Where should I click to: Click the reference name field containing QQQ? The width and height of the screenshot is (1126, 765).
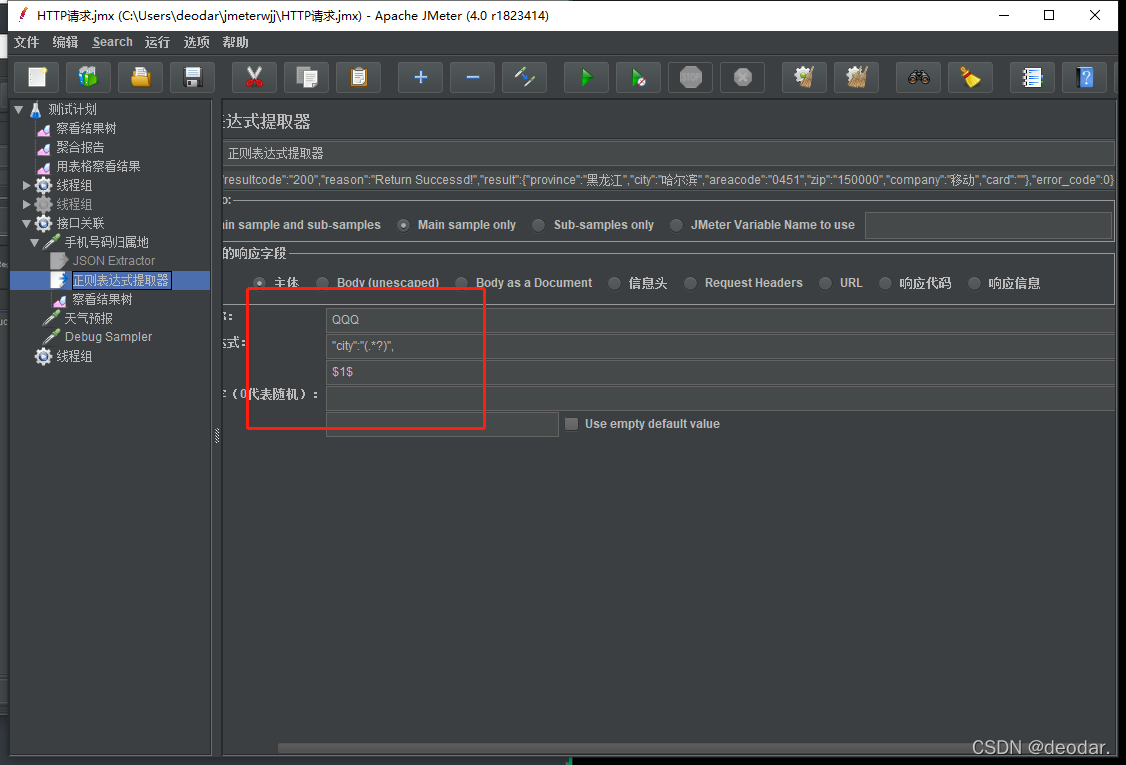pos(720,320)
